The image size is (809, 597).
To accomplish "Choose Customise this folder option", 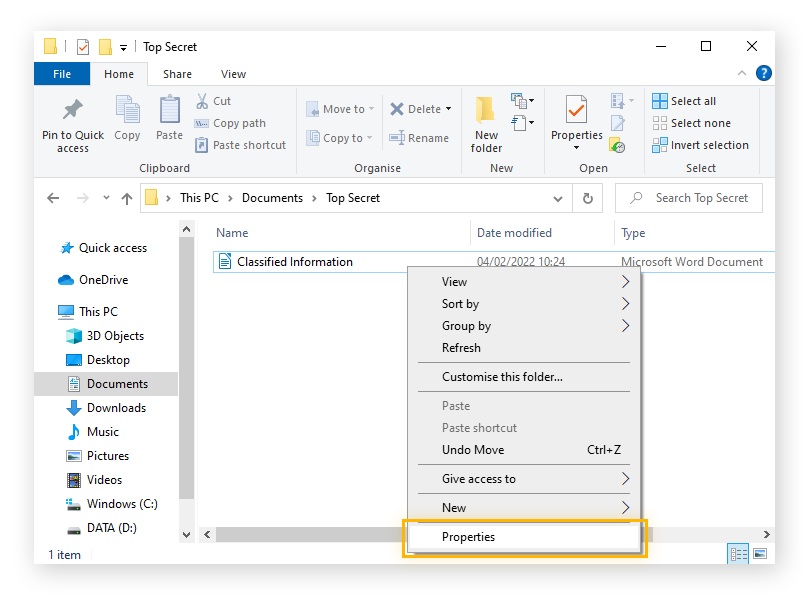I will coord(524,377).
